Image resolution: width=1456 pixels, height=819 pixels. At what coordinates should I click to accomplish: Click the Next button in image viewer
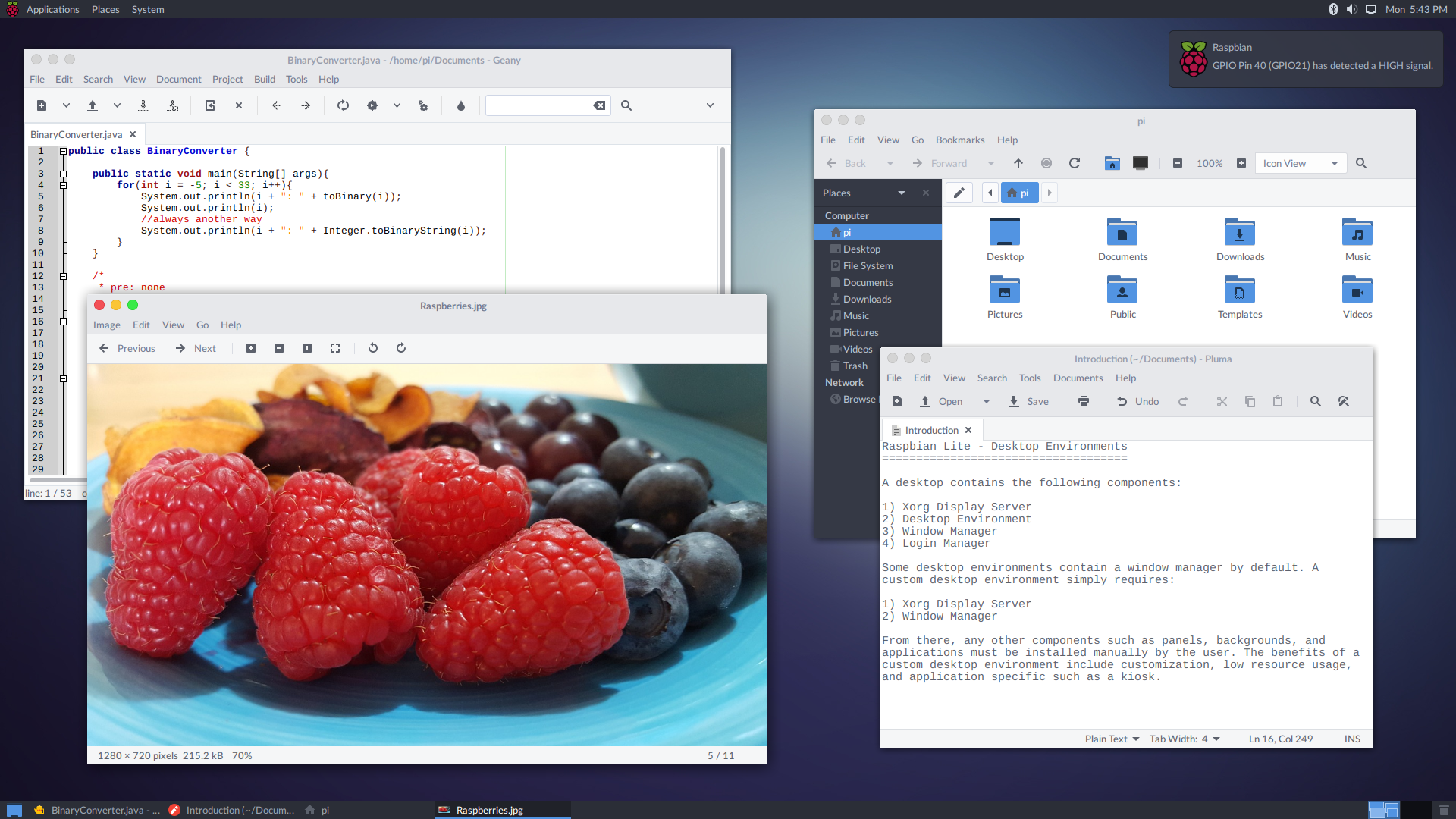196,348
